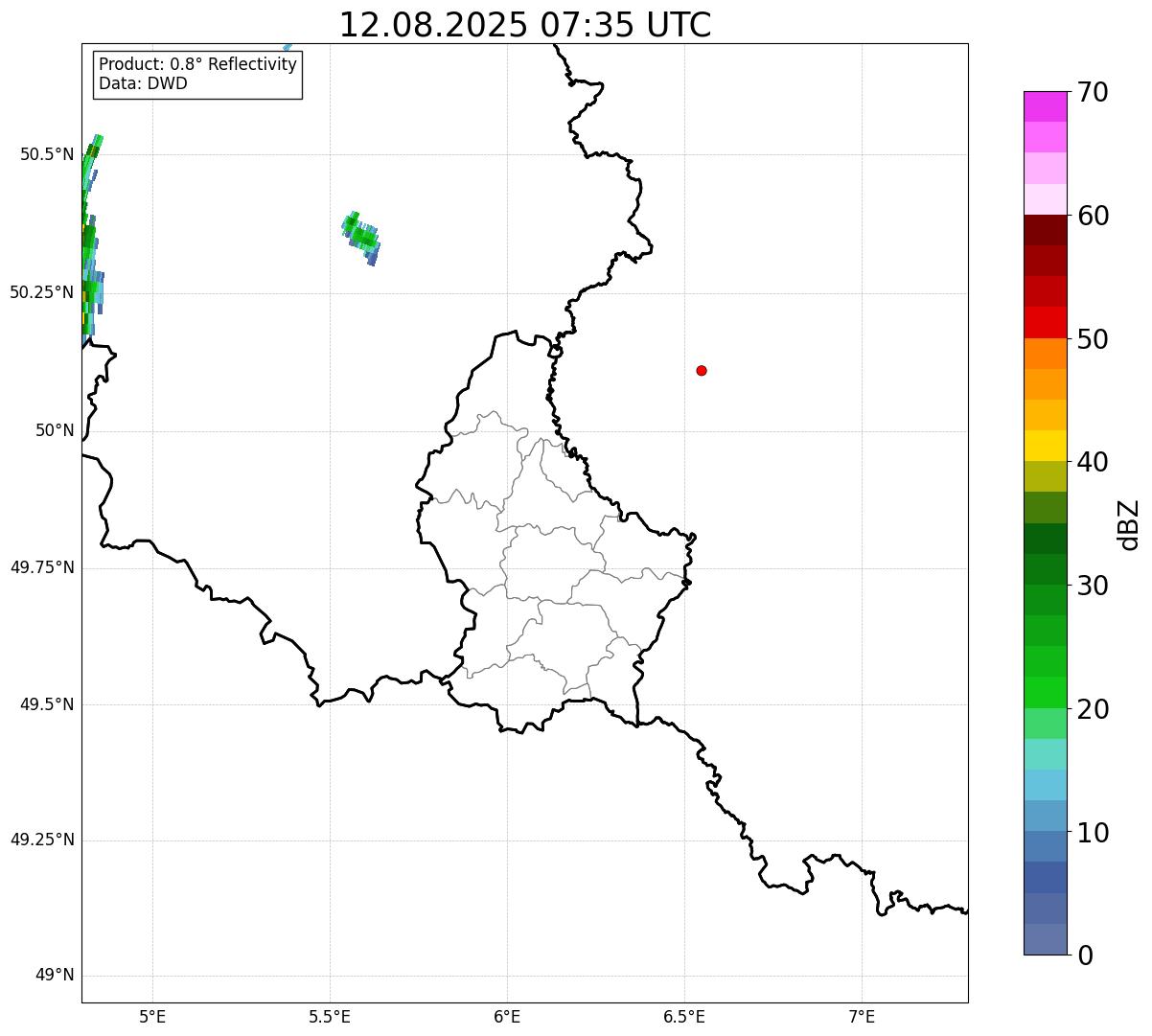Click the 49.75°N latitude label
This screenshot has width=1152, height=1036.
[42, 567]
